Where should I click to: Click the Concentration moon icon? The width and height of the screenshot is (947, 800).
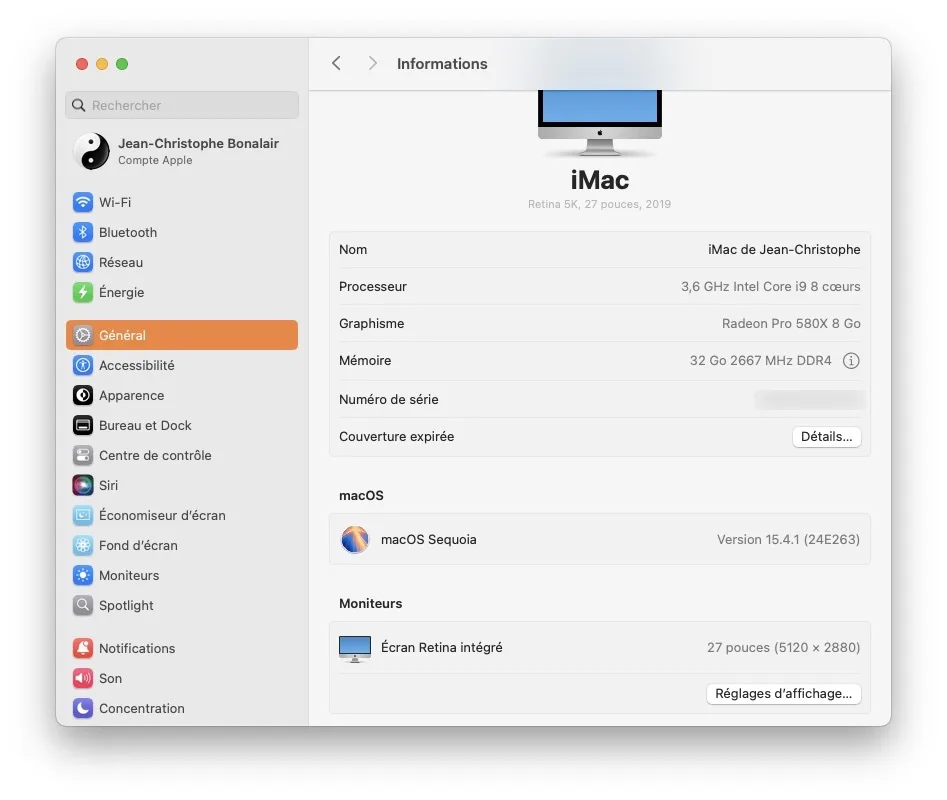click(x=83, y=709)
